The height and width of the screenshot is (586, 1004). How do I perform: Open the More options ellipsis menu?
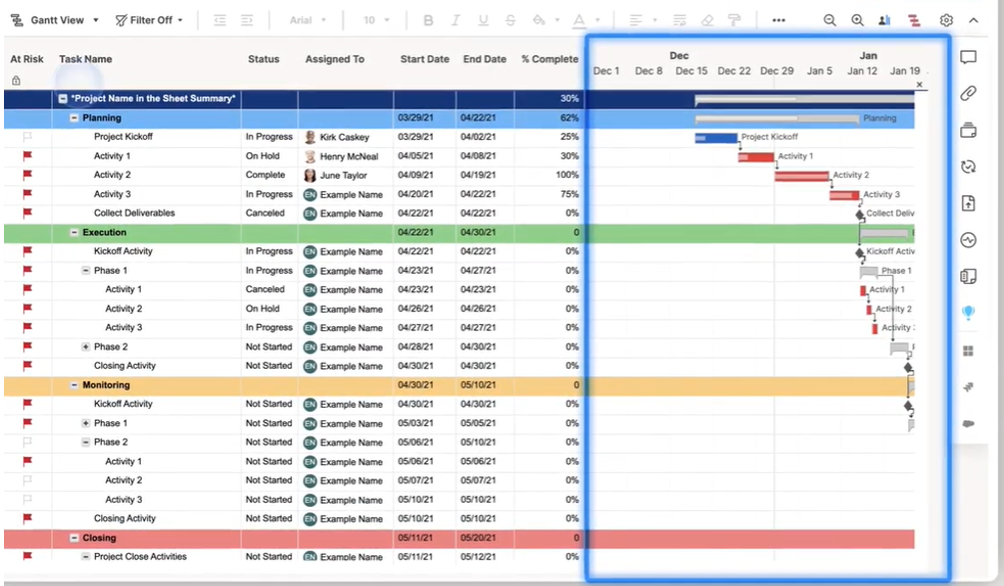pyautogui.click(x=780, y=20)
